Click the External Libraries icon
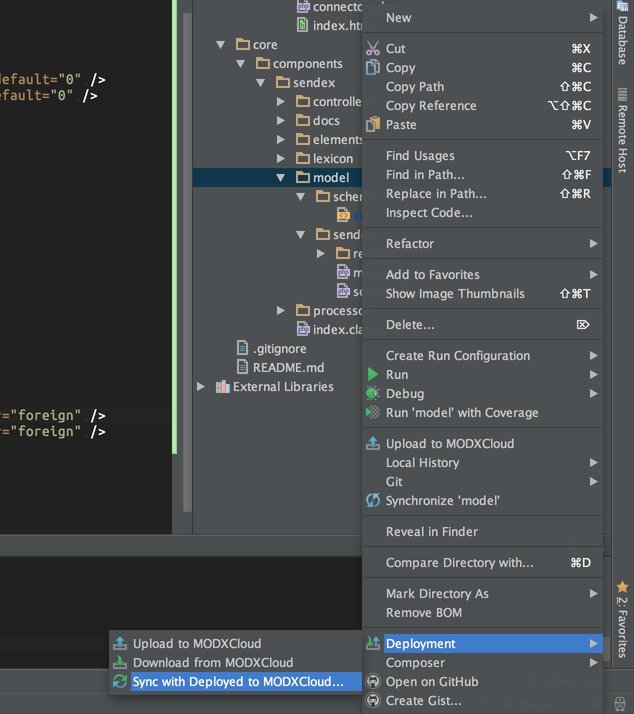 click(x=221, y=386)
